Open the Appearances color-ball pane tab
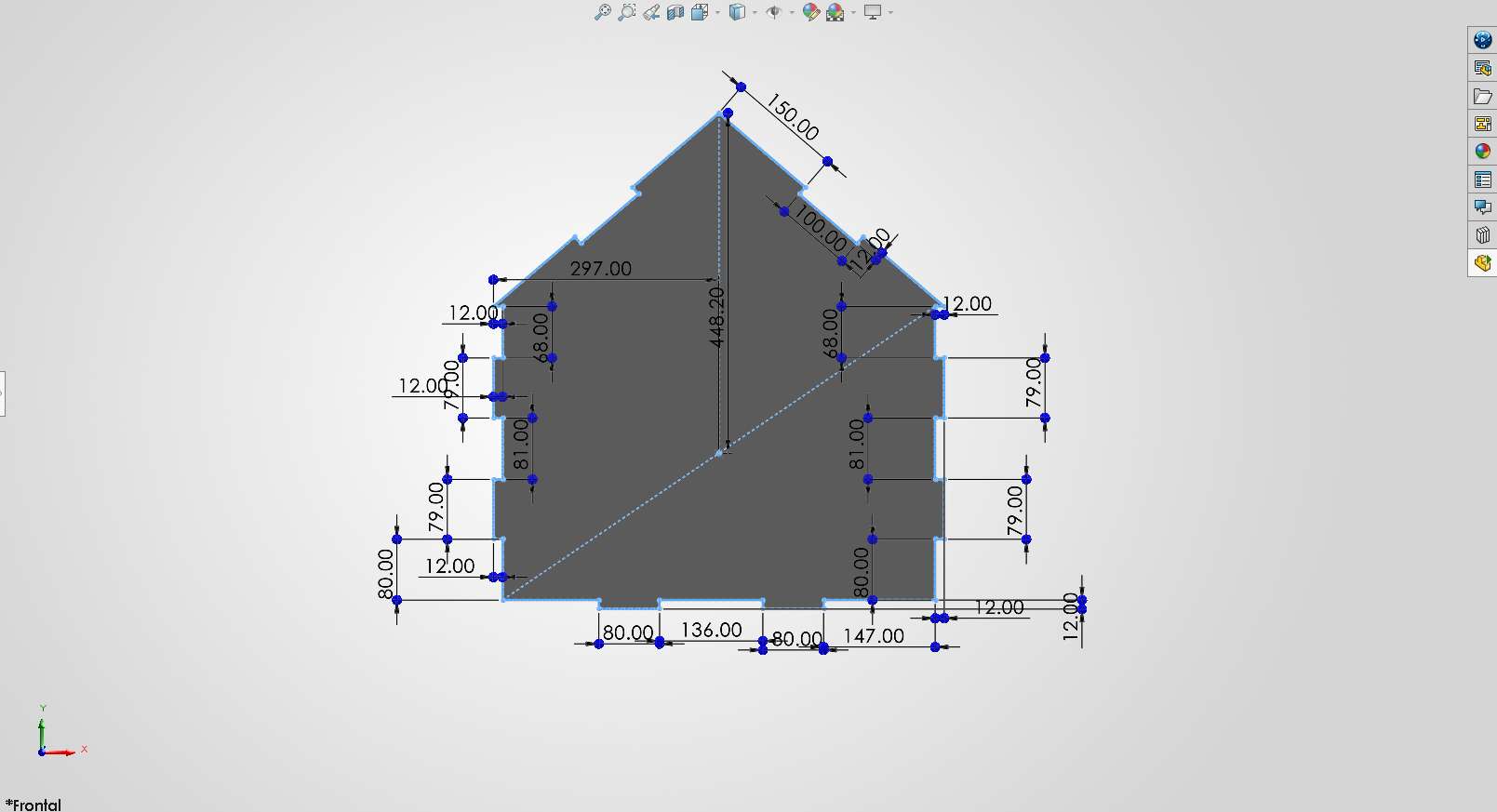This screenshot has height=812, width=1497. pos(1483,152)
